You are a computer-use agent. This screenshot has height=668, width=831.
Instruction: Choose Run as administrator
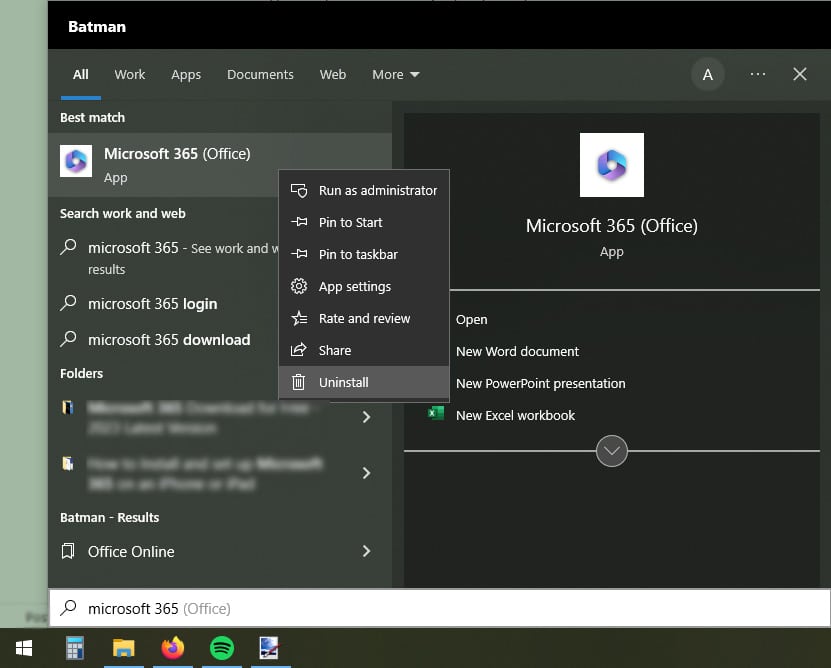pos(377,190)
